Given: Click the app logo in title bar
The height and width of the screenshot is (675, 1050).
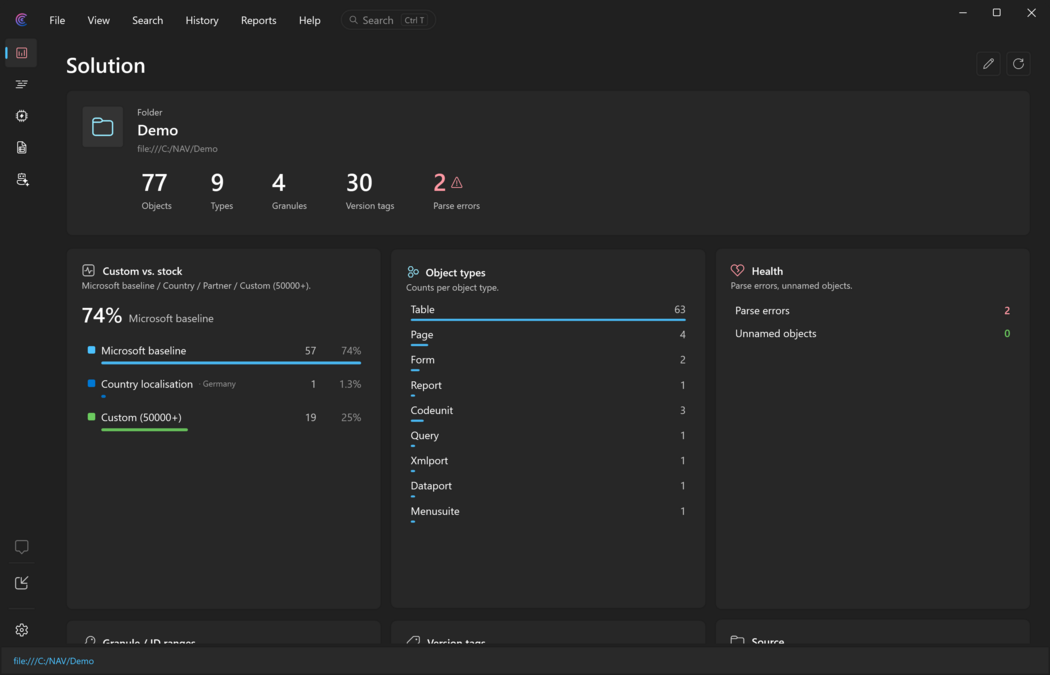Looking at the screenshot, I should click(21, 20).
